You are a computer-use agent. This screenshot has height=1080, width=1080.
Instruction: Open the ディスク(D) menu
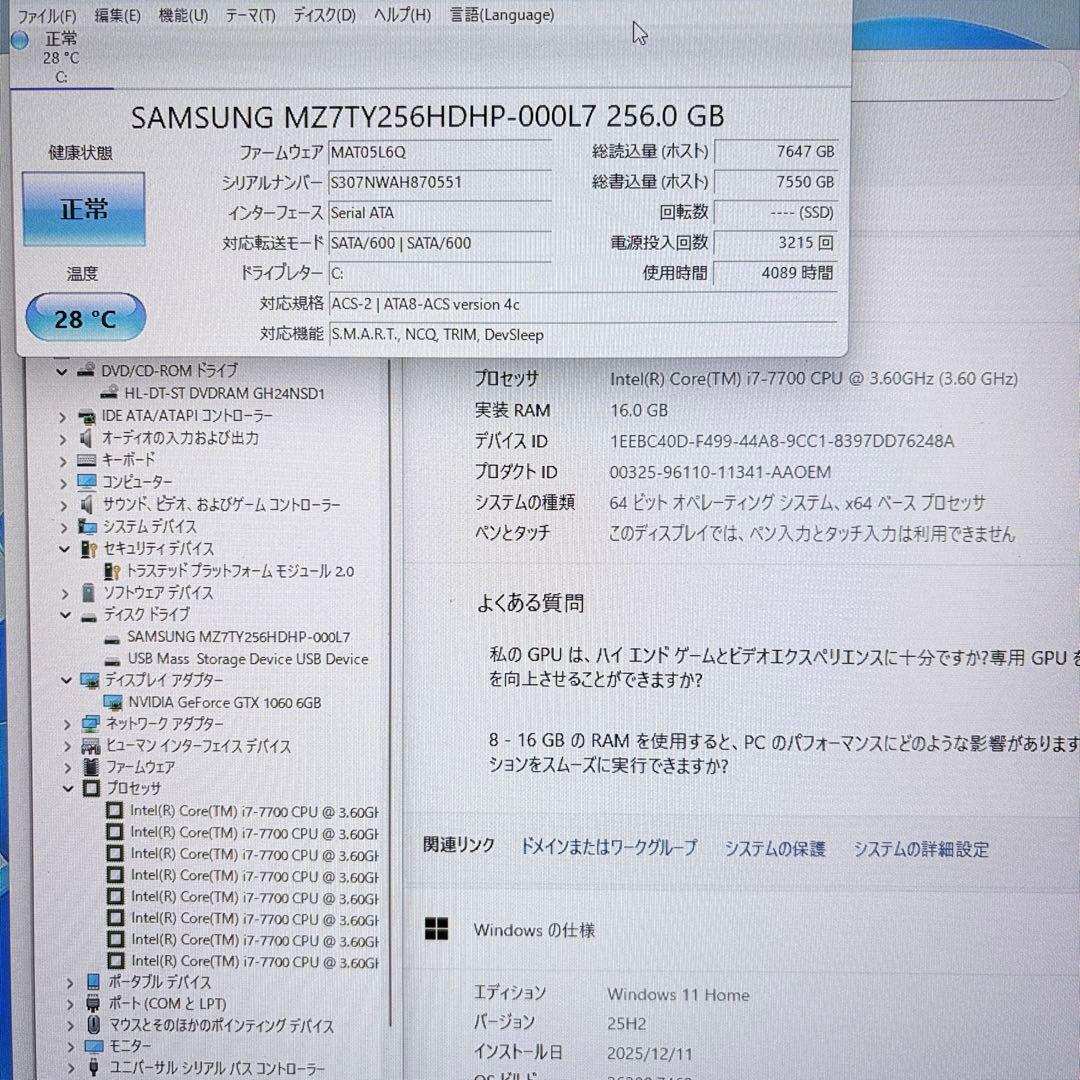click(x=325, y=15)
